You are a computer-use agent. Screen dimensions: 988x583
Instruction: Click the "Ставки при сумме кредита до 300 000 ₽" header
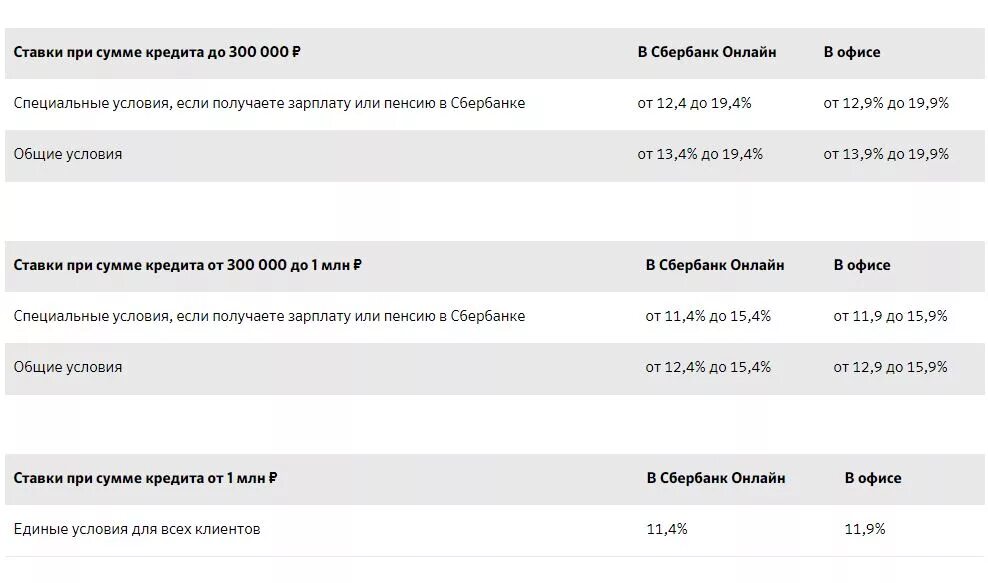pos(157,52)
